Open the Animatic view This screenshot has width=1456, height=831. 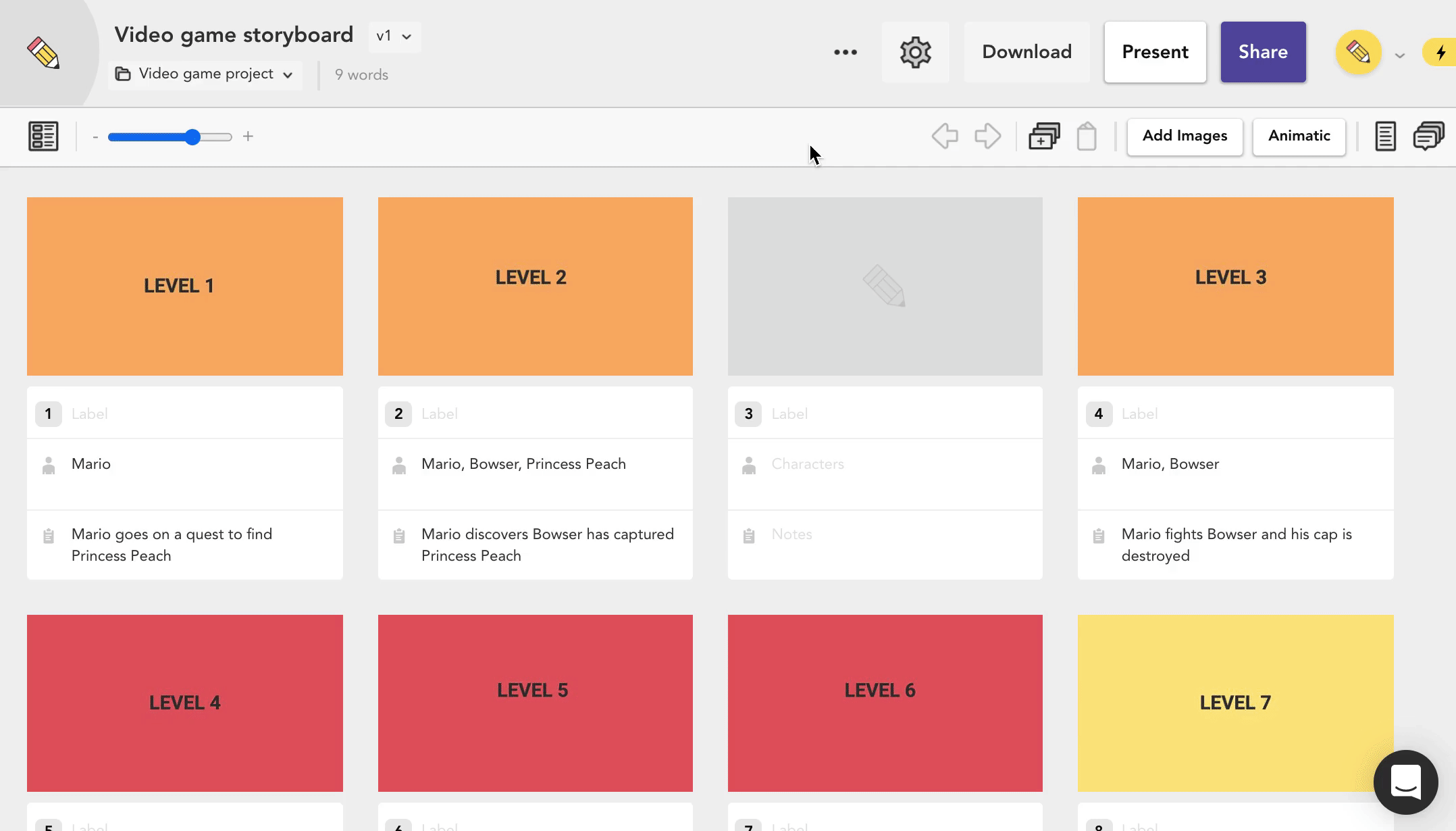pos(1299,136)
